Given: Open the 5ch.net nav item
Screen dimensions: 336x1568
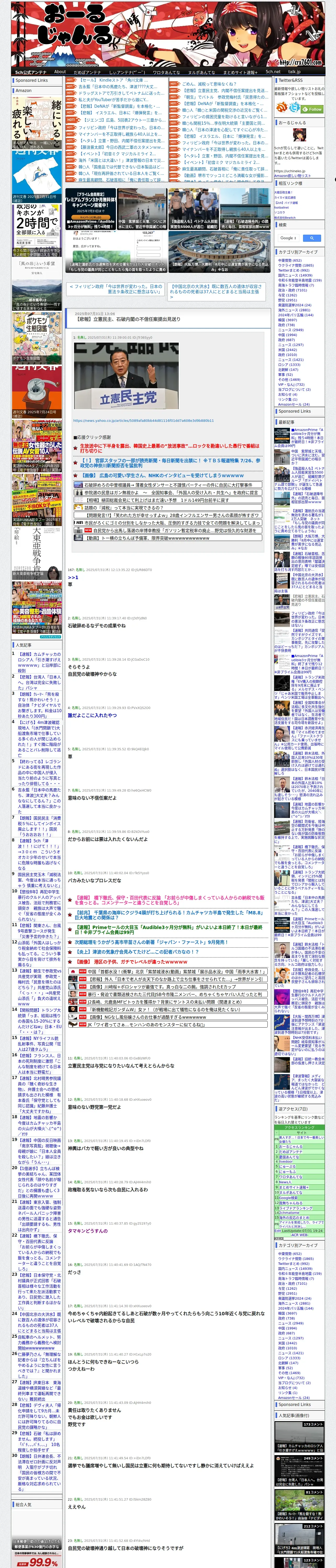Looking at the screenshot, I should 273,71.
